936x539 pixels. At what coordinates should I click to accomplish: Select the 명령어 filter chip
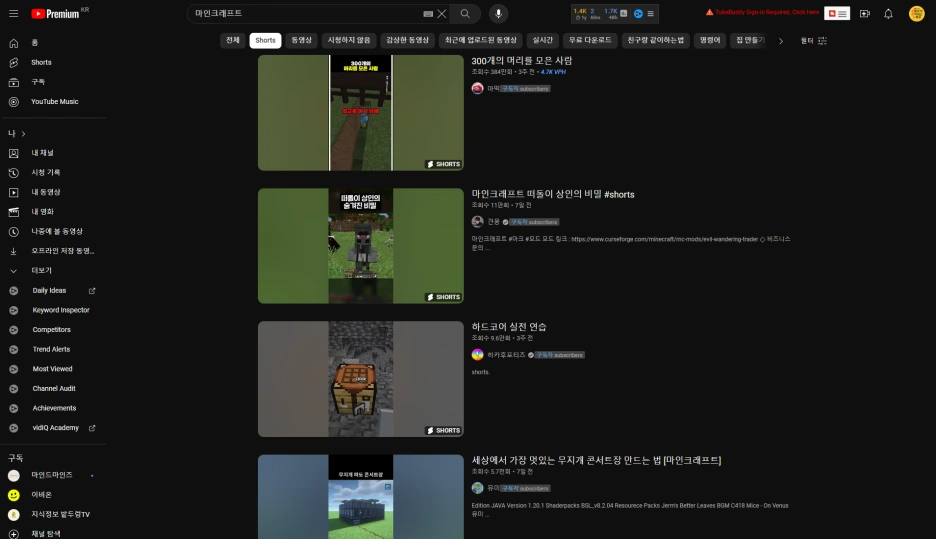[x=710, y=40]
